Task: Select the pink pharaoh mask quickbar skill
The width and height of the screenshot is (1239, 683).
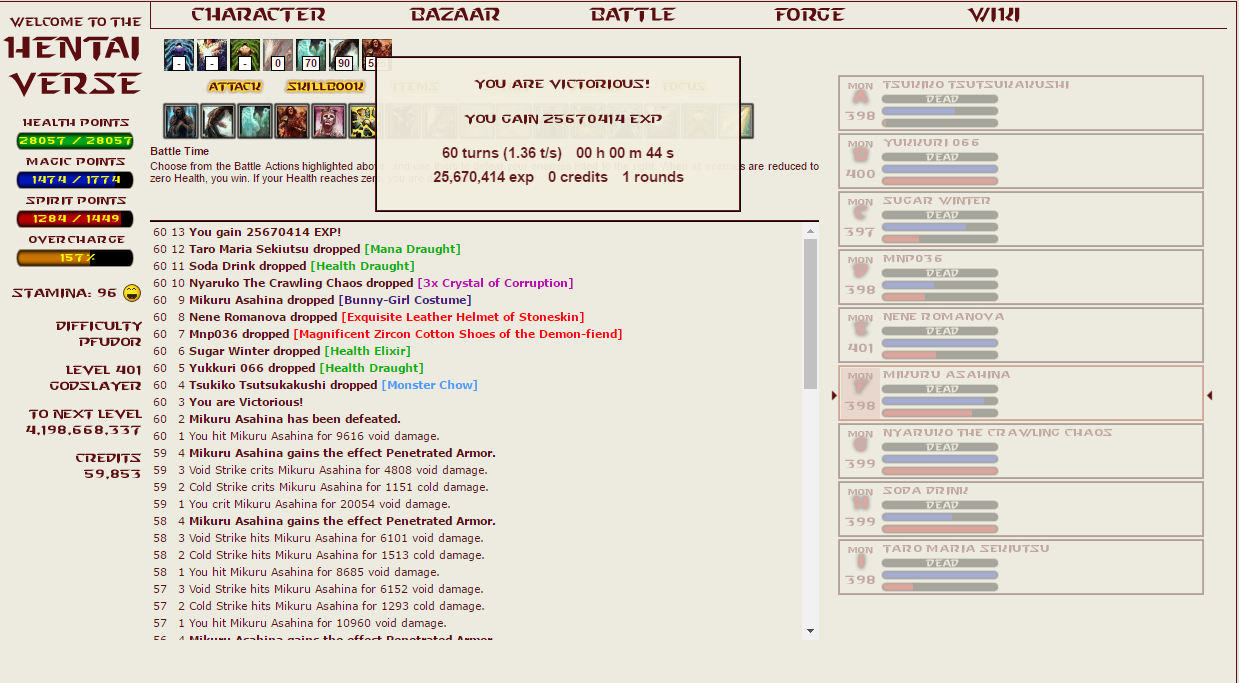Action: 329,121
